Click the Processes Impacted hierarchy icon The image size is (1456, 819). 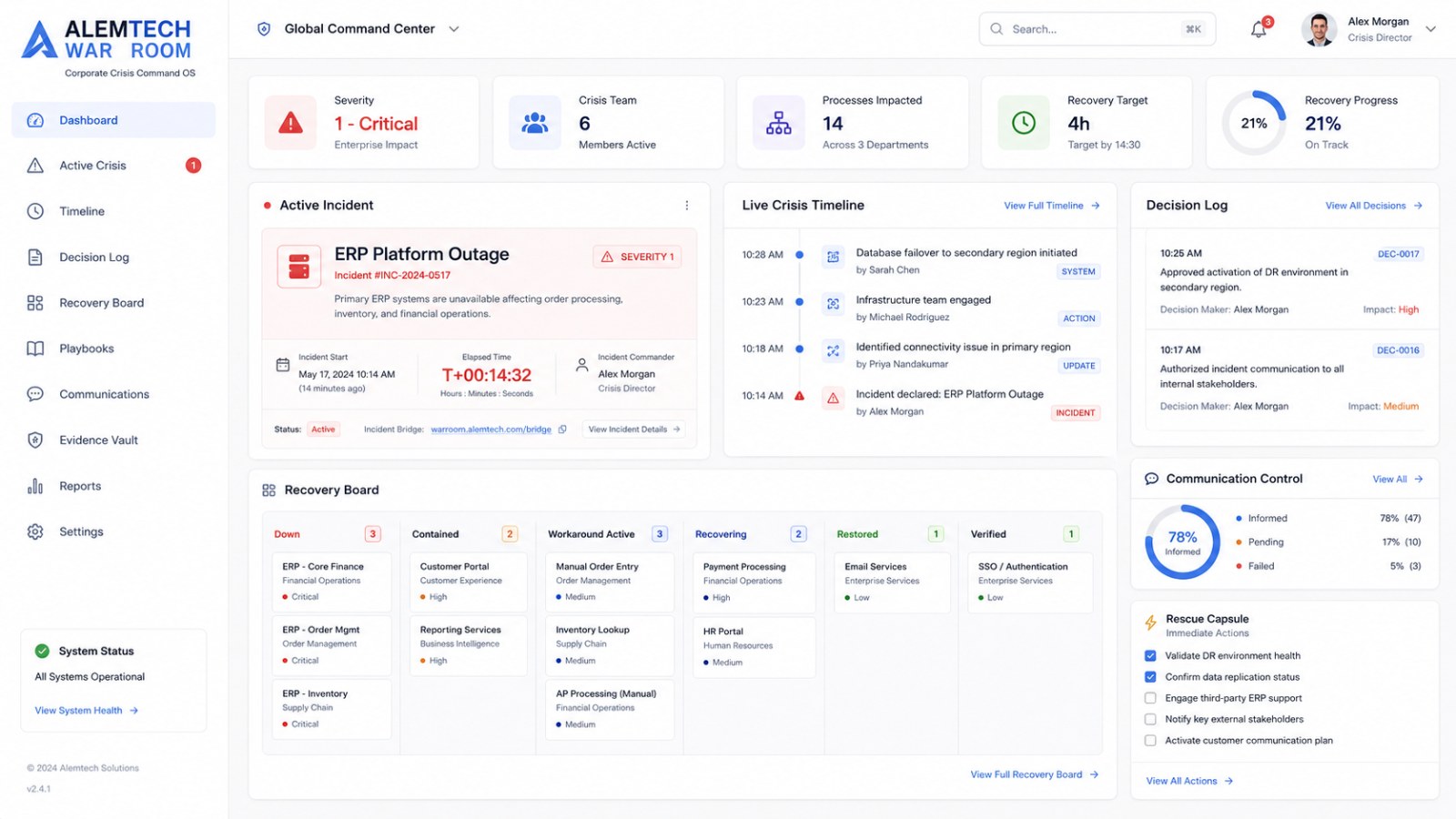779,123
